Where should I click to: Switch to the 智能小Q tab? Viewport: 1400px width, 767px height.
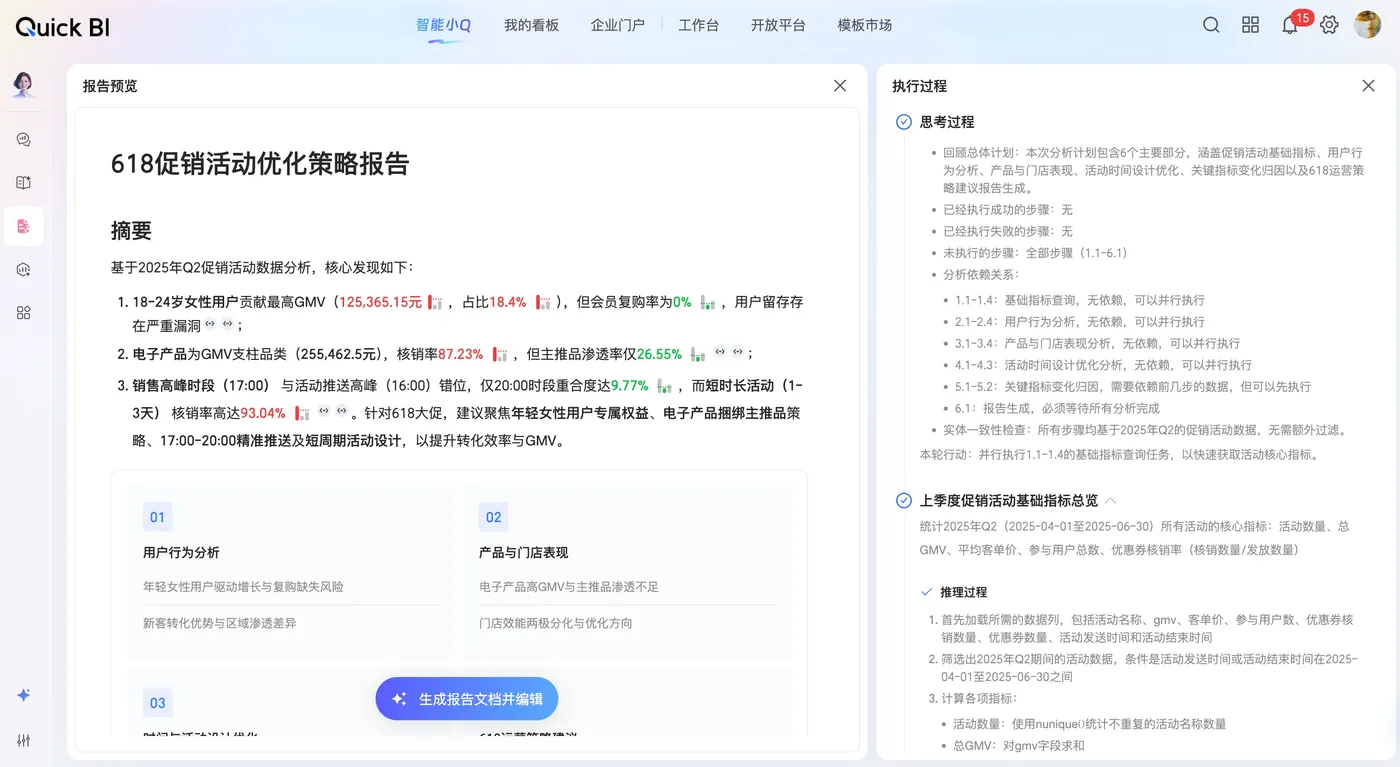pyautogui.click(x=443, y=25)
